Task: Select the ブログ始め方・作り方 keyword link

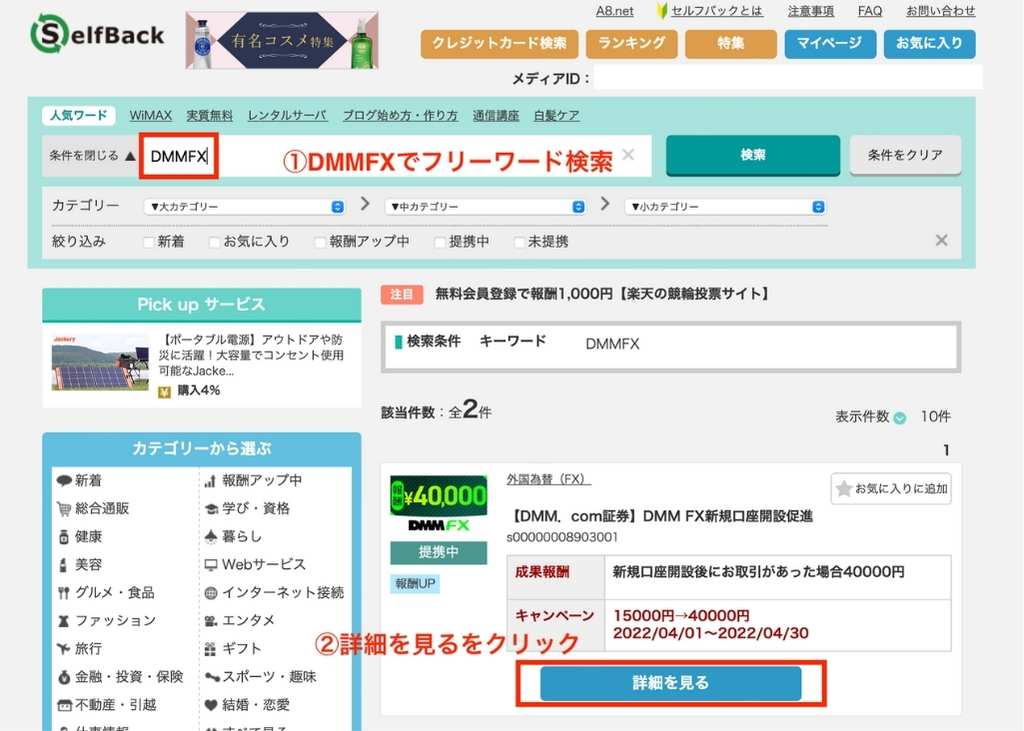Action: coord(400,116)
